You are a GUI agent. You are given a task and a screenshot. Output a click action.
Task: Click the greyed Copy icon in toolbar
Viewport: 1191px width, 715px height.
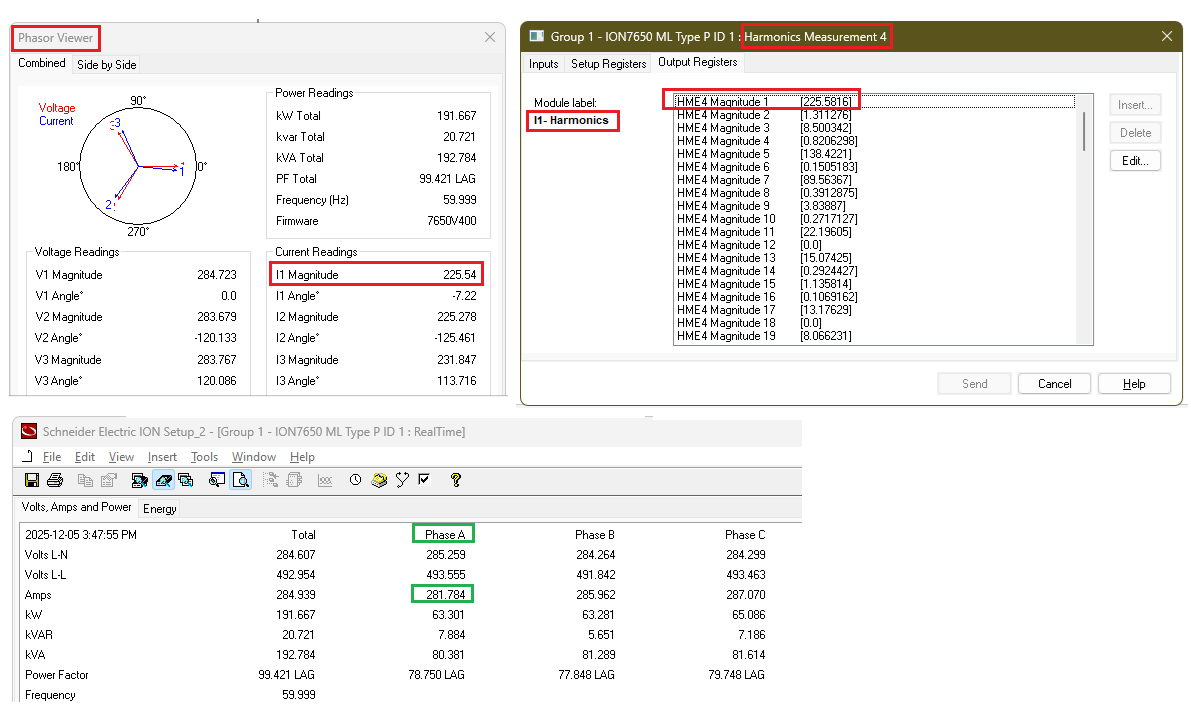click(85, 480)
